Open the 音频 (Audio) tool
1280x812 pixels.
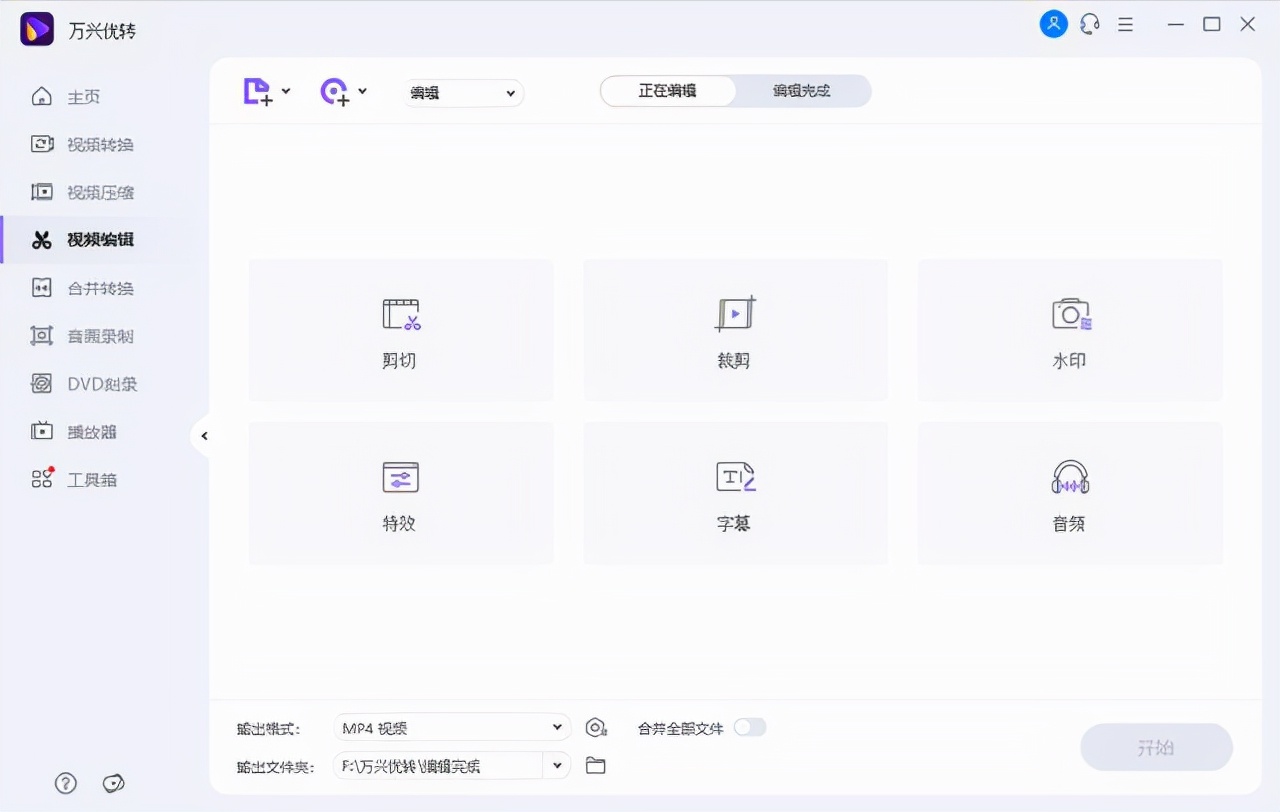[1069, 493]
